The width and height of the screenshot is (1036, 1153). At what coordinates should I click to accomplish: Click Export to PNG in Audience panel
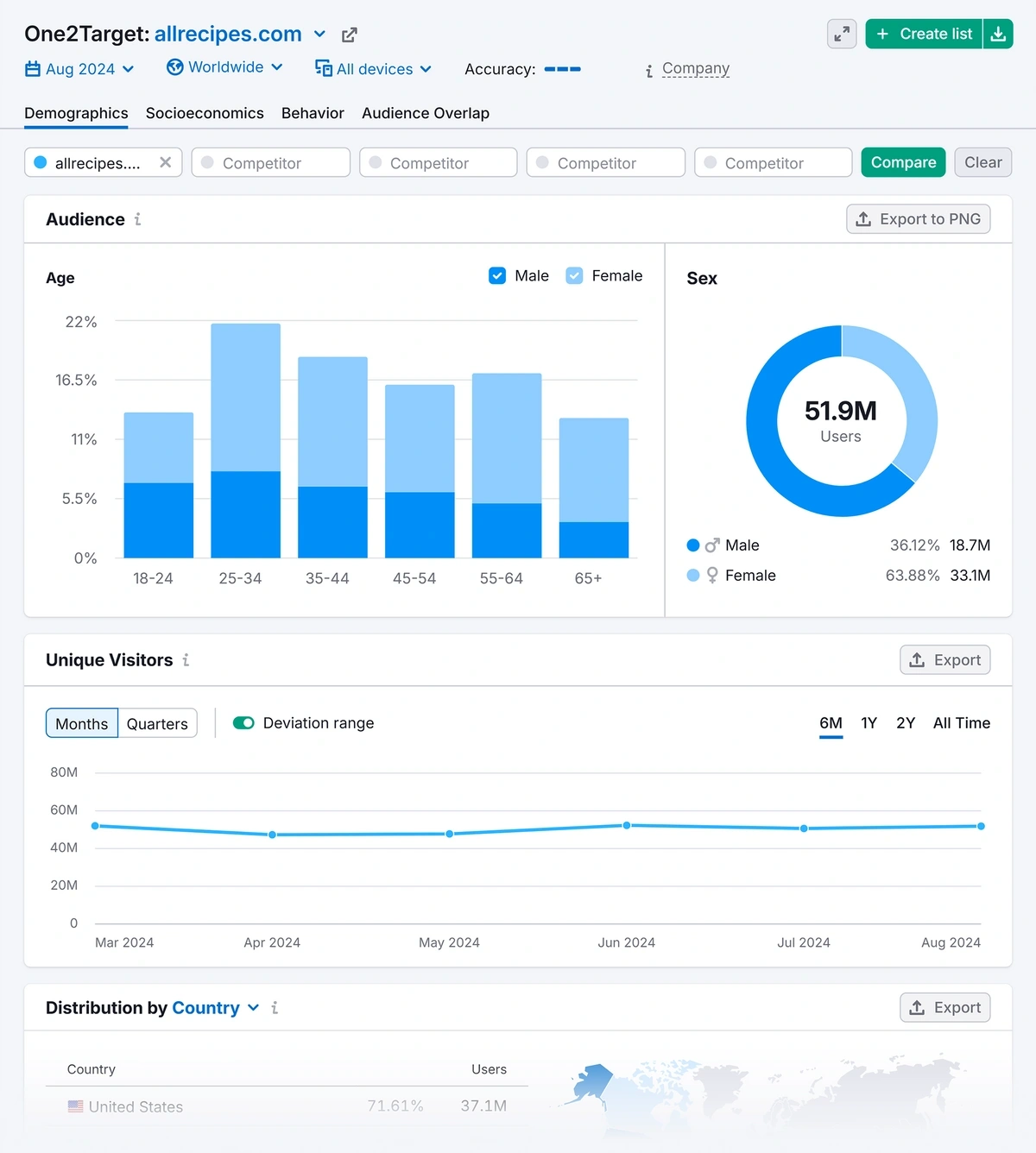pos(919,219)
